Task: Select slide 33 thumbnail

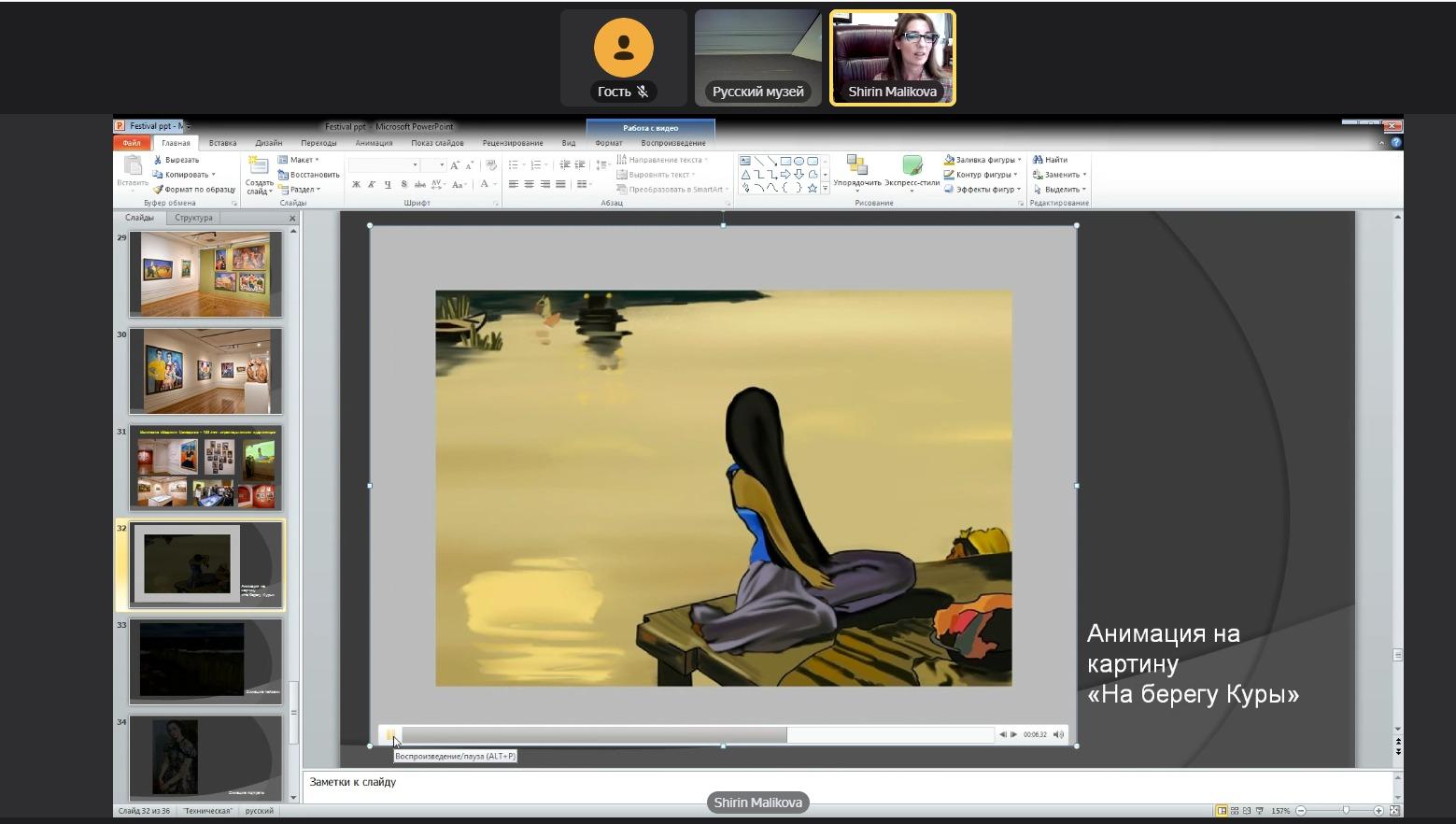Action: tap(205, 661)
